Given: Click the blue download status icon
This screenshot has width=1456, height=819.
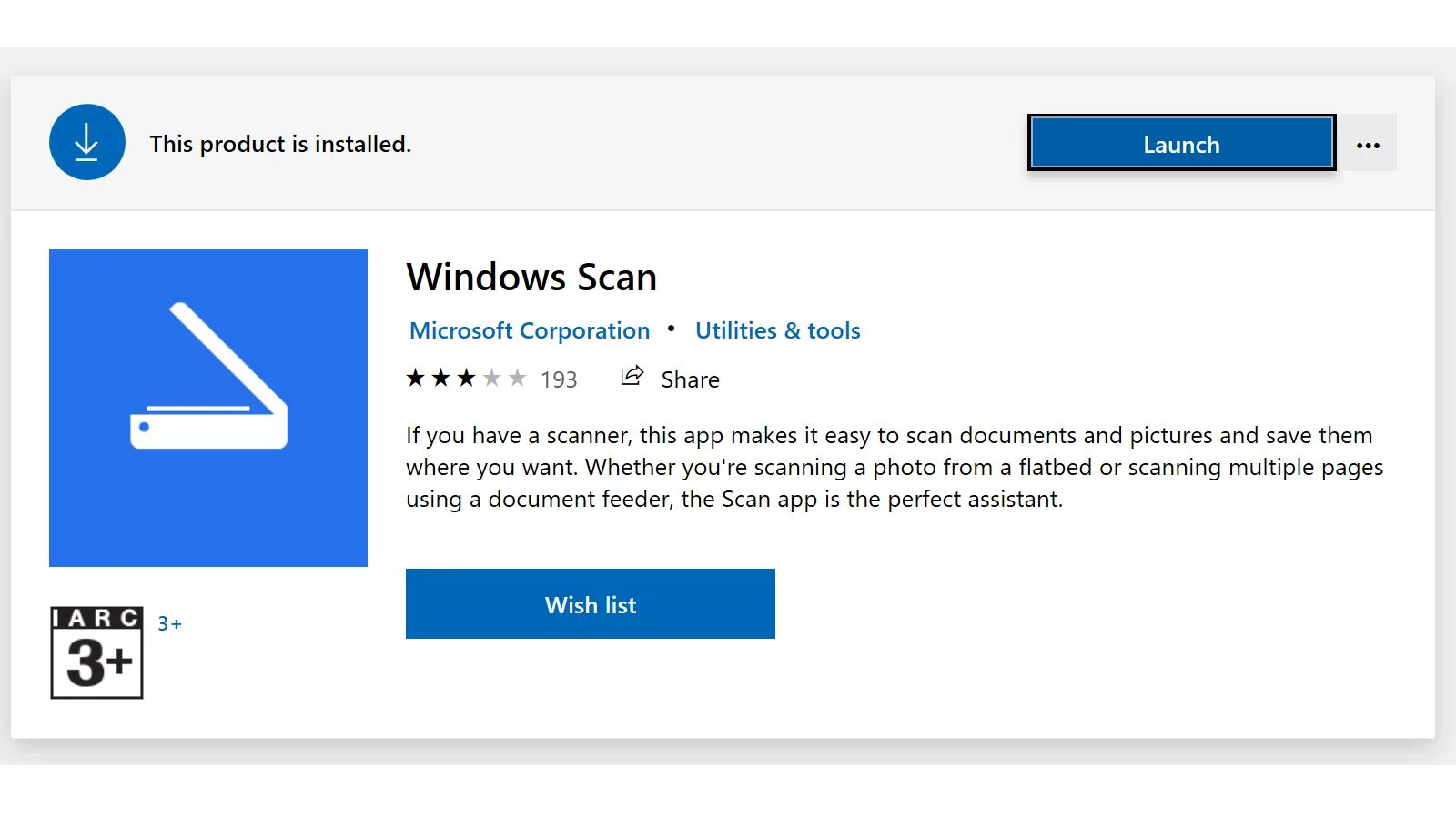Looking at the screenshot, I should (x=87, y=142).
